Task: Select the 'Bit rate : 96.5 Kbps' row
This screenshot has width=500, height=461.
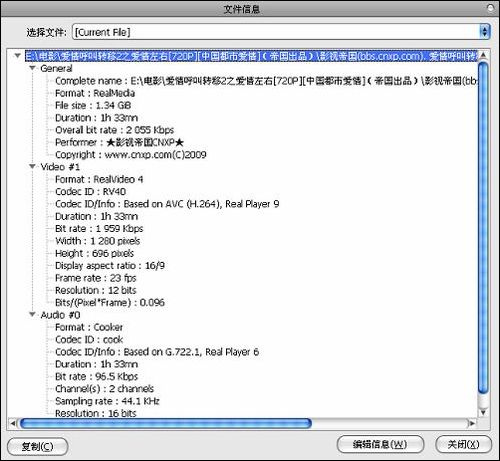Action: (x=96, y=377)
